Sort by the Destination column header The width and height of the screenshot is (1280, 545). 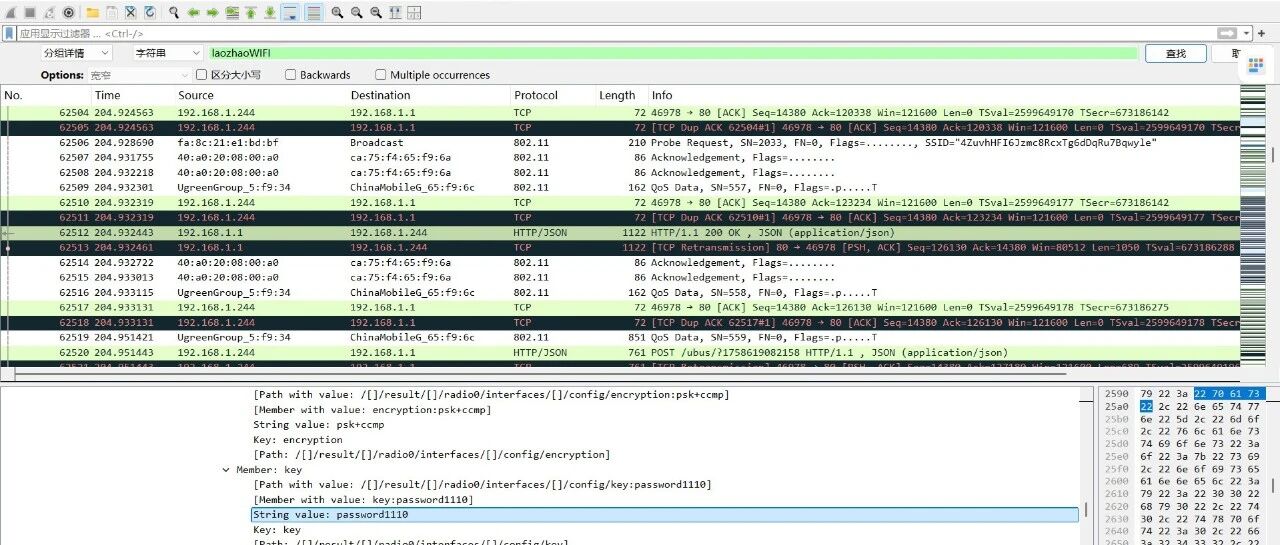coord(380,96)
